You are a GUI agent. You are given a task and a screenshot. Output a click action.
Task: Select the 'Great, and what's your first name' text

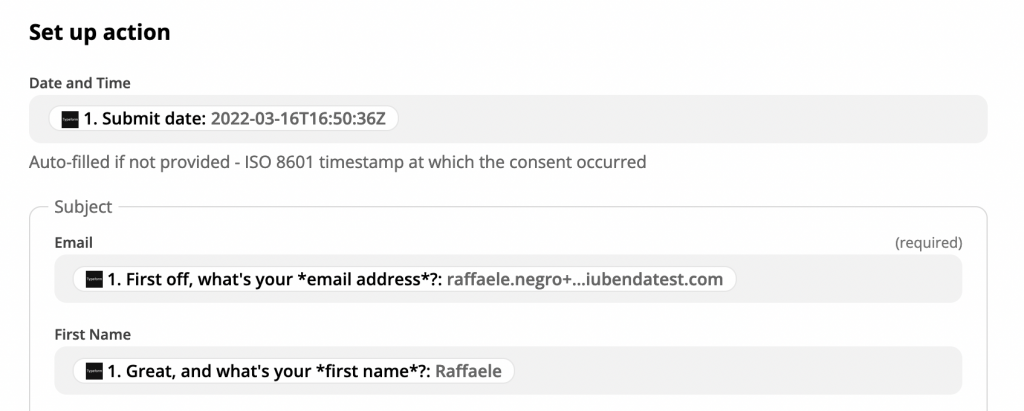268,371
